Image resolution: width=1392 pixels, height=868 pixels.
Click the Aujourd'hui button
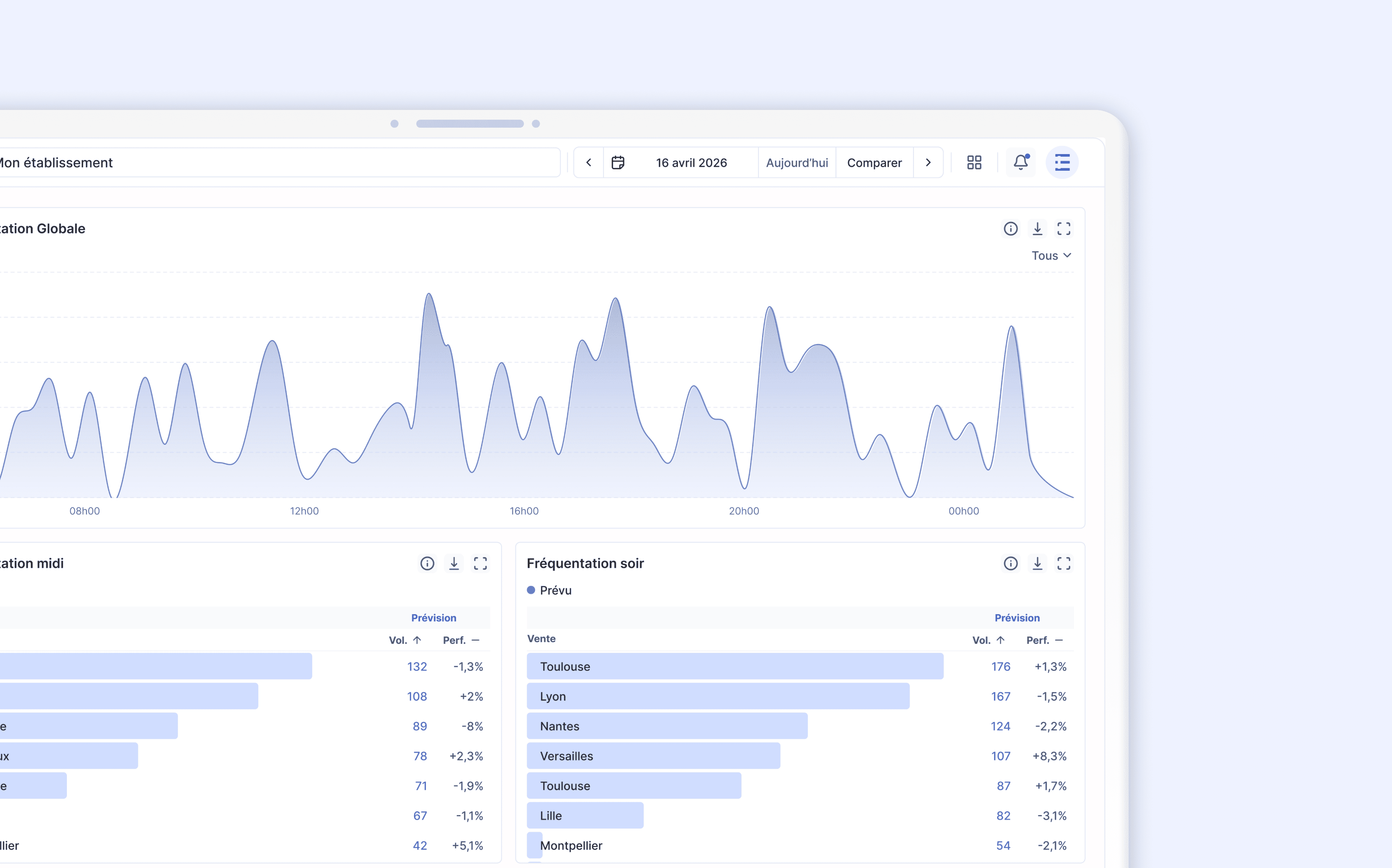click(797, 162)
